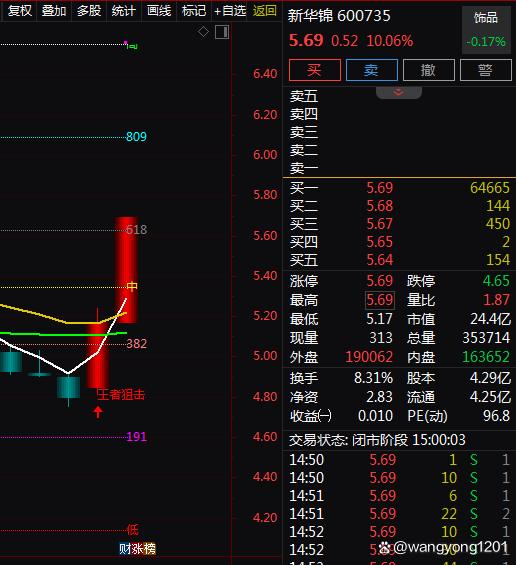Image resolution: width=516 pixels, height=565 pixels.
Task: Select the 画线 drawing tool
Action: pyautogui.click(x=159, y=10)
